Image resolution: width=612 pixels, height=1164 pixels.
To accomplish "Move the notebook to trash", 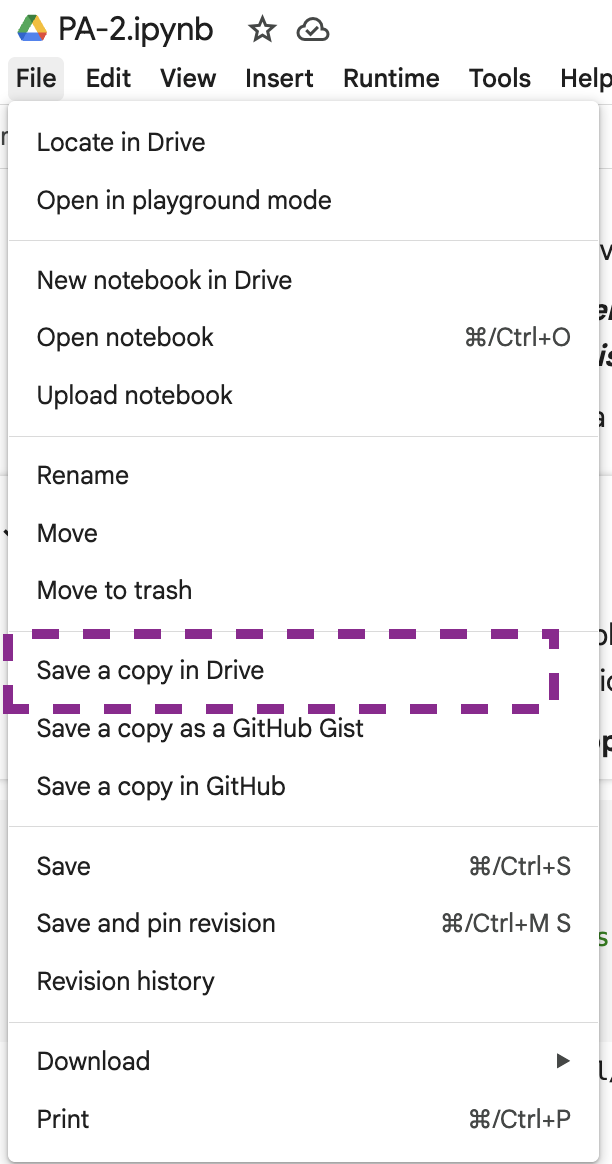I will (x=113, y=591).
